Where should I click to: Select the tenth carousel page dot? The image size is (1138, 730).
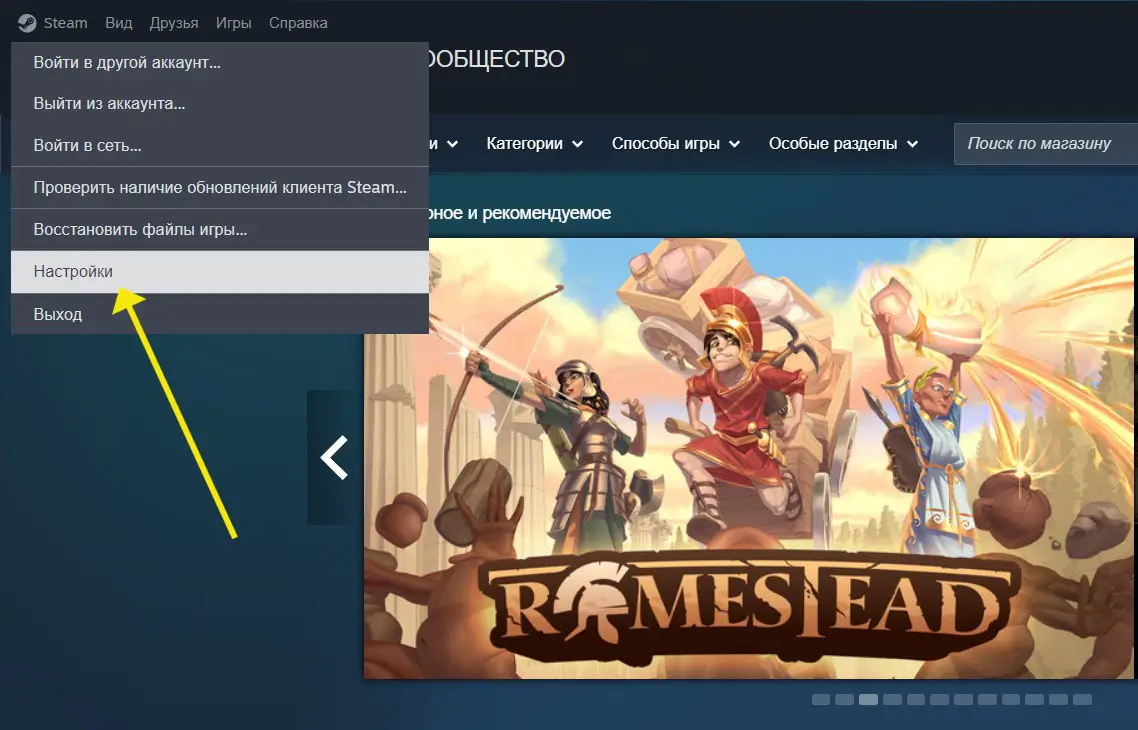pyautogui.click(x=1035, y=700)
